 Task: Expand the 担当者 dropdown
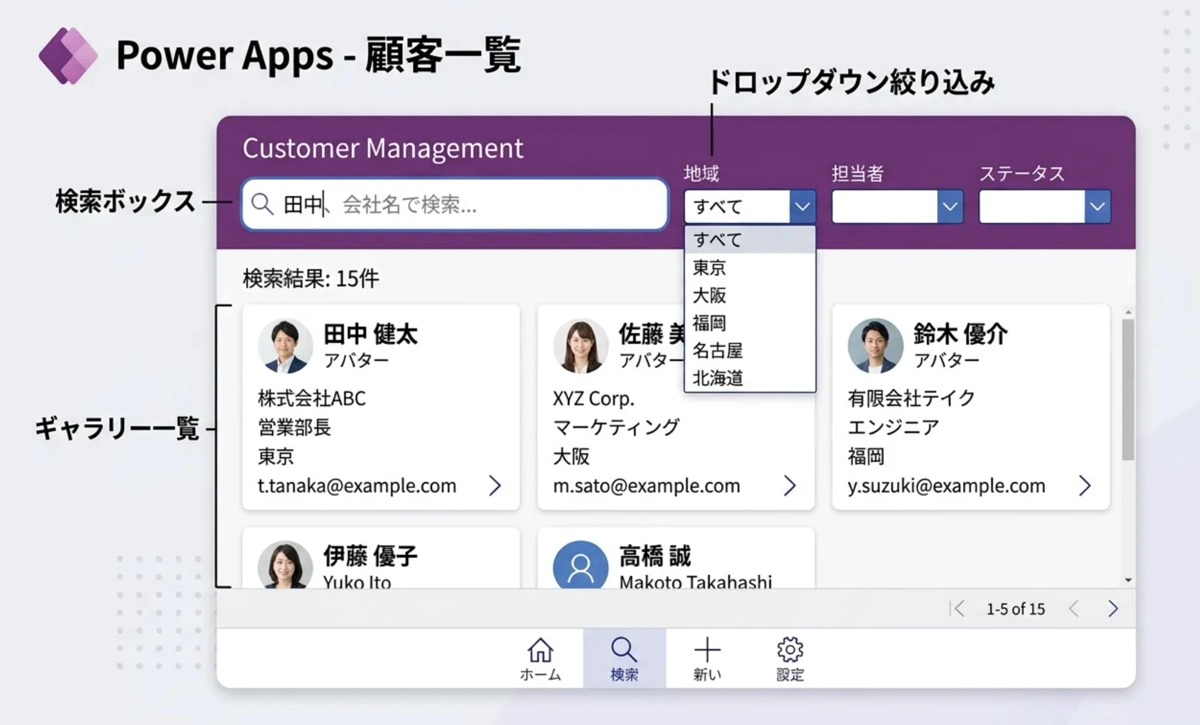tap(949, 207)
